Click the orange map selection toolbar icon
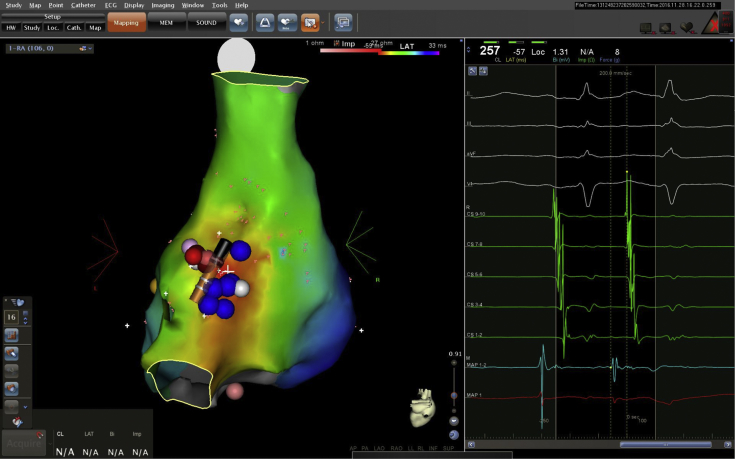 pyautogui.click(x=309, y=21)
